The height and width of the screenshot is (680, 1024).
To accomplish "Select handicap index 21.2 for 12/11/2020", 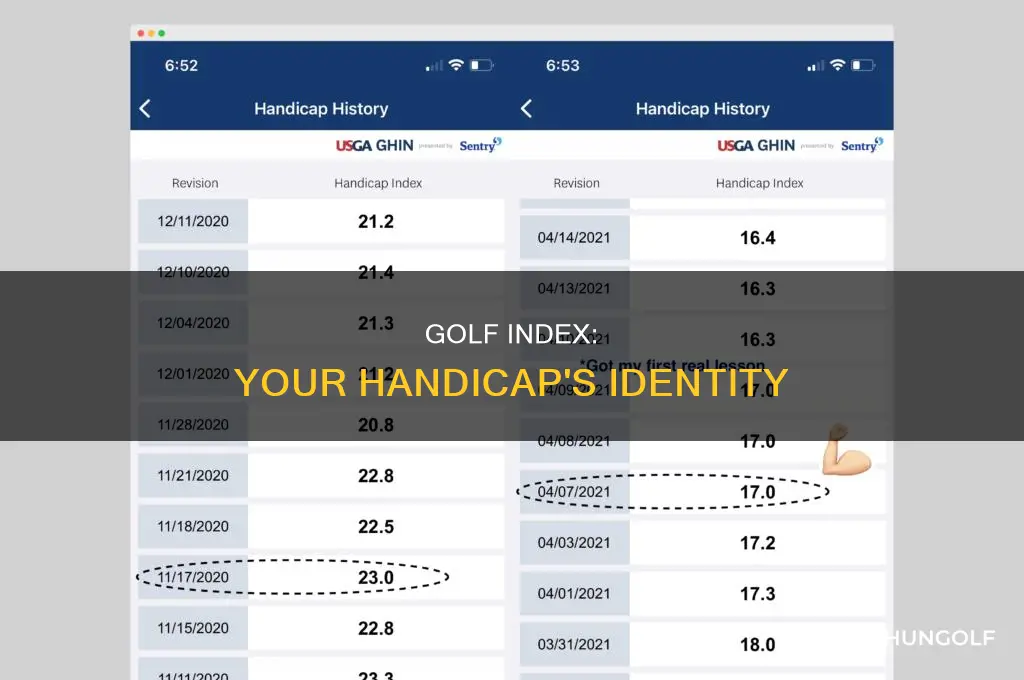I will [x=376, y=221].
